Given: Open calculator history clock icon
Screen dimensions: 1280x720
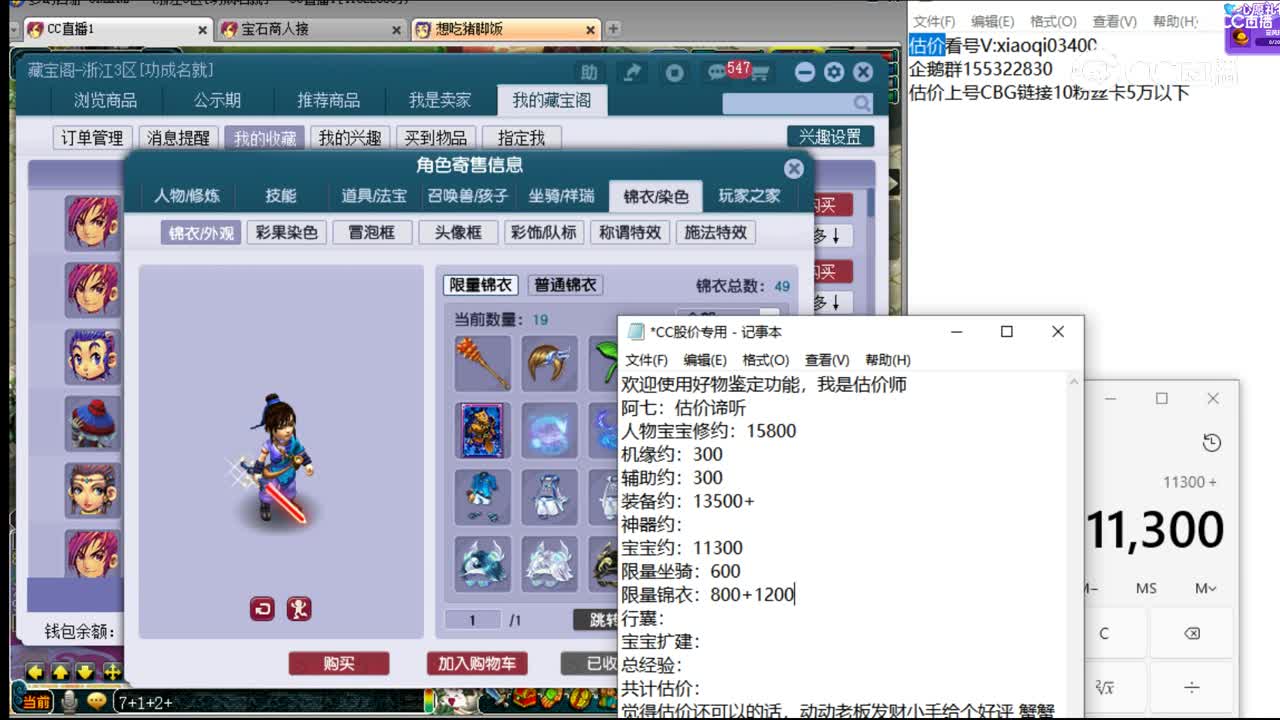Looking at the screenshot, I should point(1211,443).
